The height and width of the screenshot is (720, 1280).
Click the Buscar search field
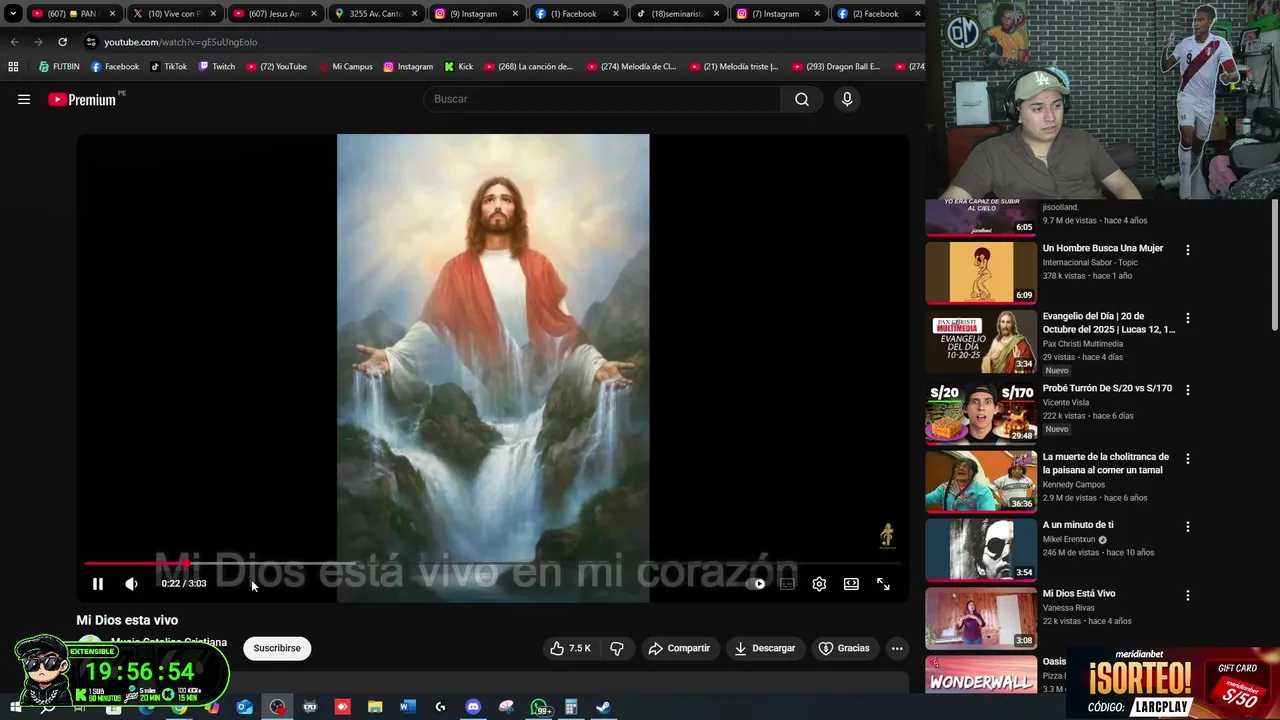602,99
